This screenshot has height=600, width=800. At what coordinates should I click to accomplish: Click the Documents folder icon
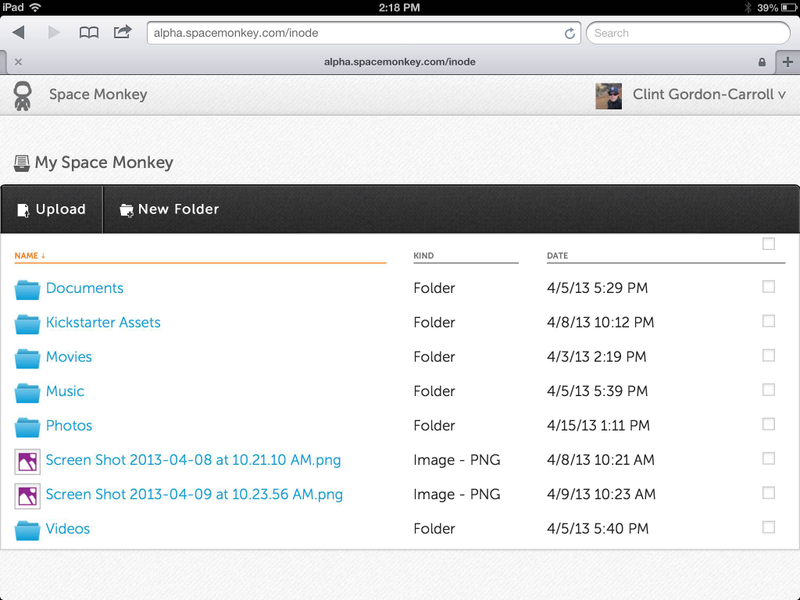click(x=27, y=289)
